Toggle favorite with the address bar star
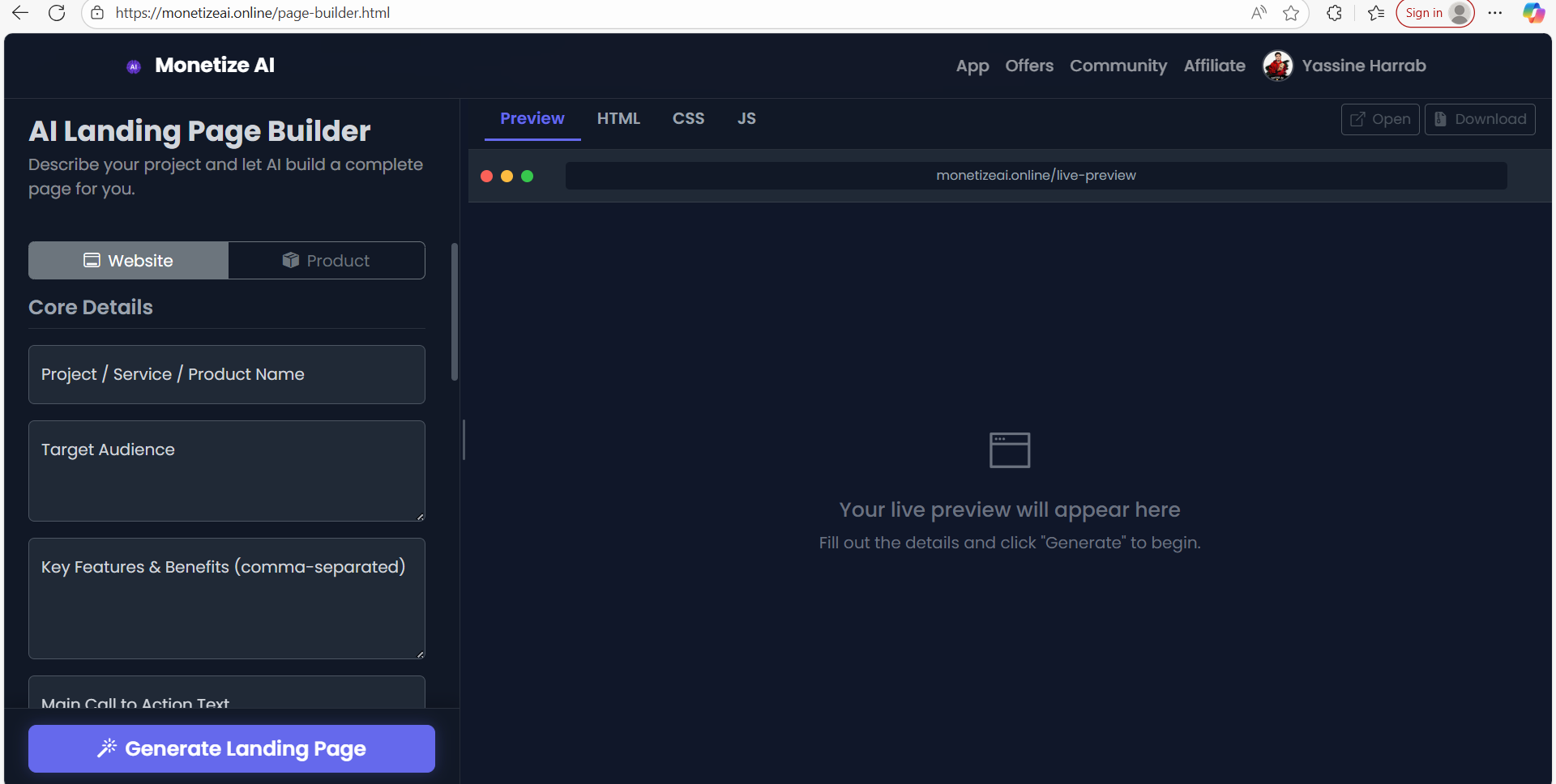 (x=1292, y=13)
